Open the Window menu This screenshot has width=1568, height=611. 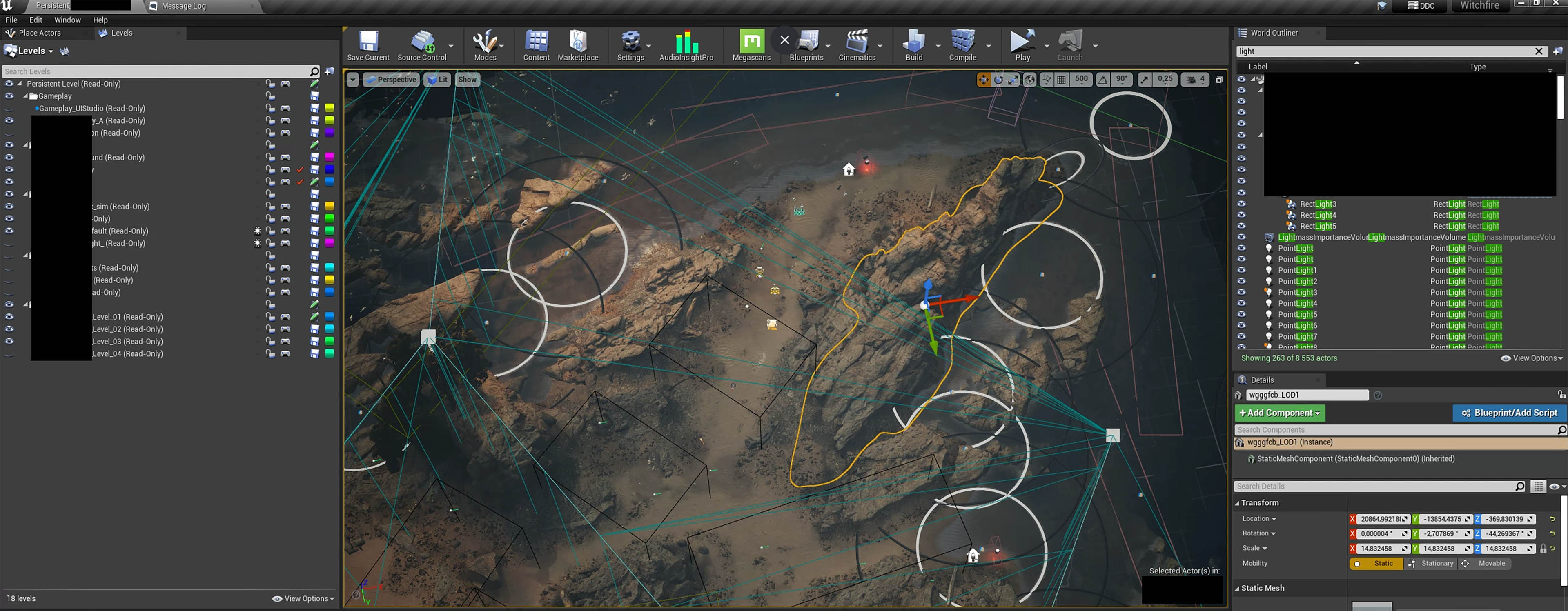pyautogui.click(x=67, y=20)
